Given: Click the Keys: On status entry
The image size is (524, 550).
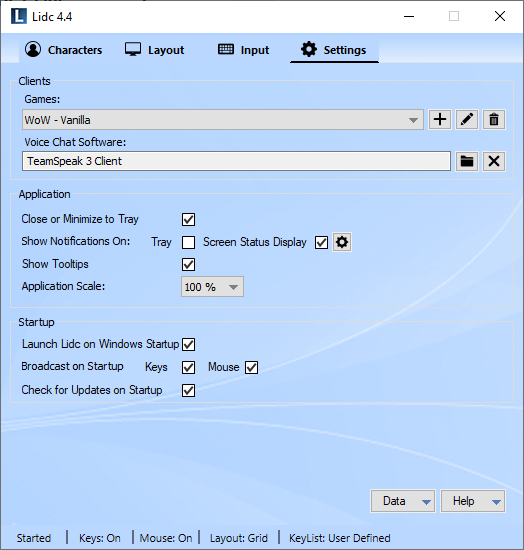Looking at the screenshot, I should pyautogui.click(x=100, y=538).
